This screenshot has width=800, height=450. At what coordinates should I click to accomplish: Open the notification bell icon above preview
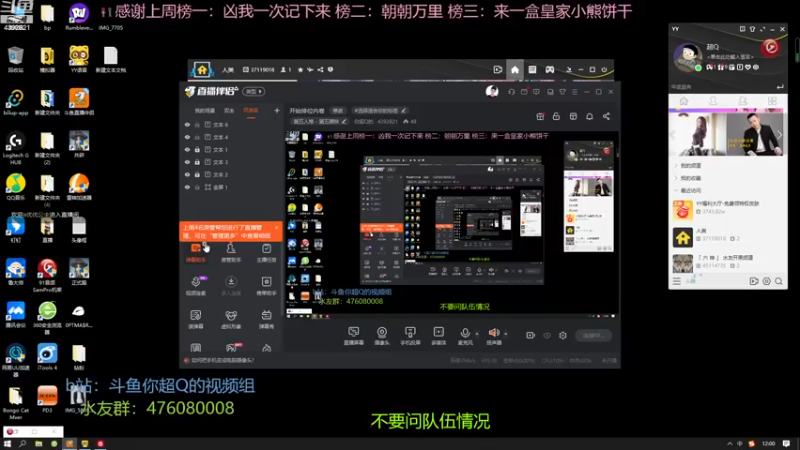(589, 116)
